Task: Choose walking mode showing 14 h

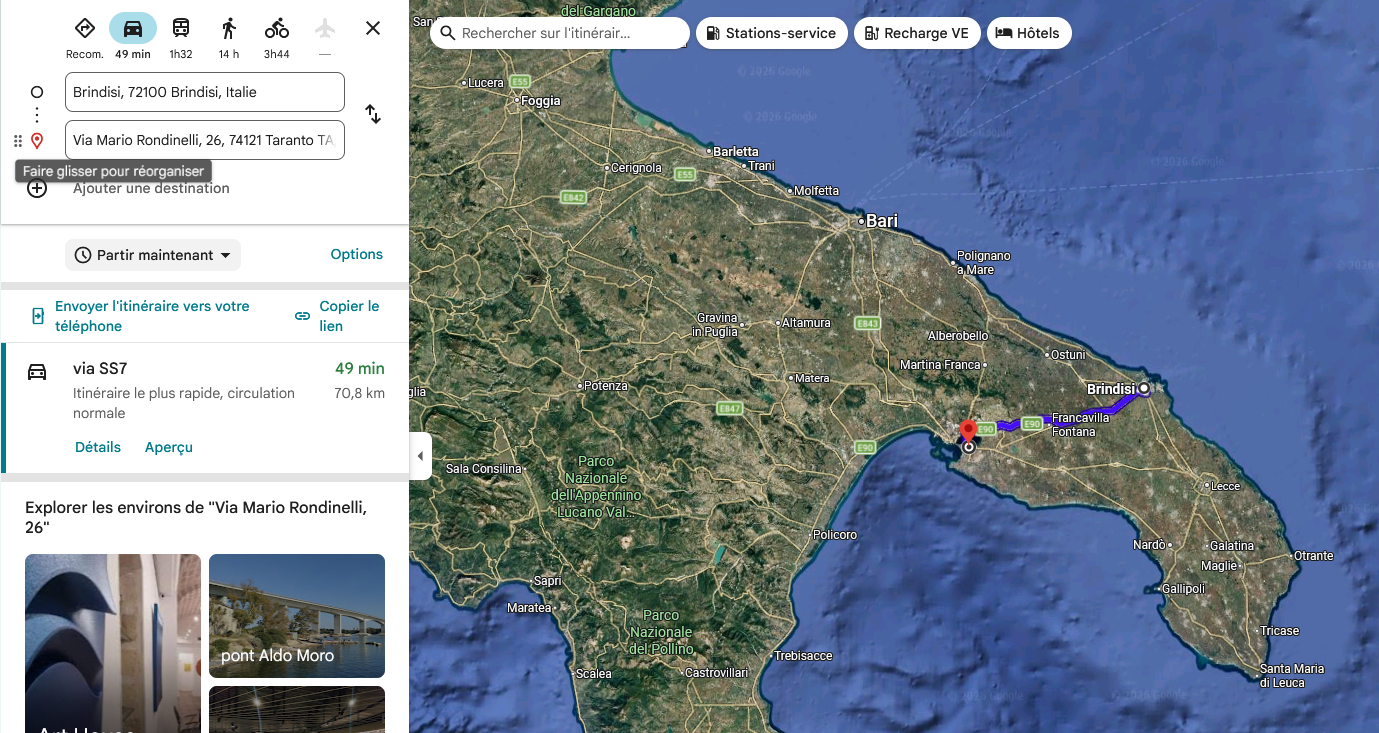Action: 229,28
